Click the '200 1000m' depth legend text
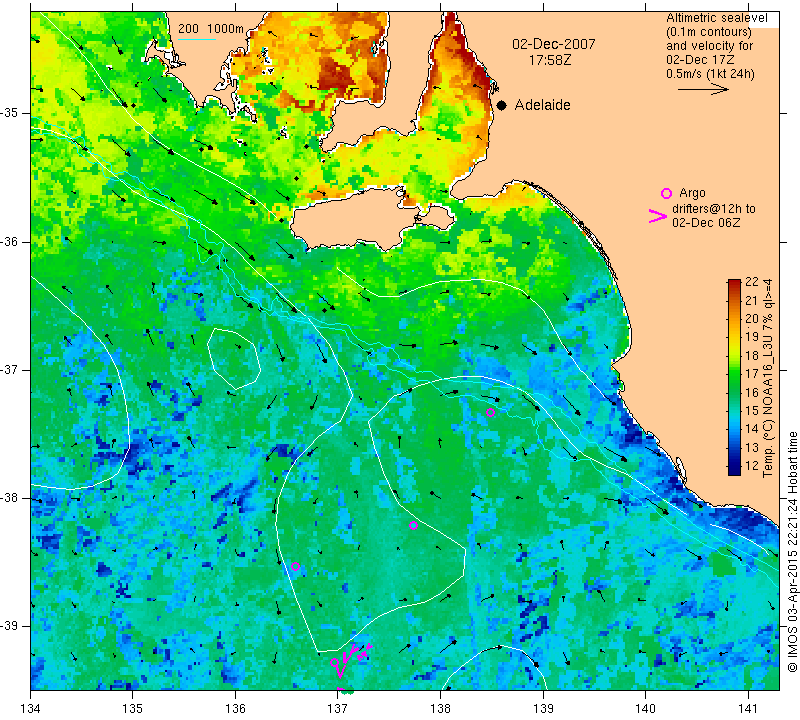Viewport: 800px width, 720px height. pos(211,29)
